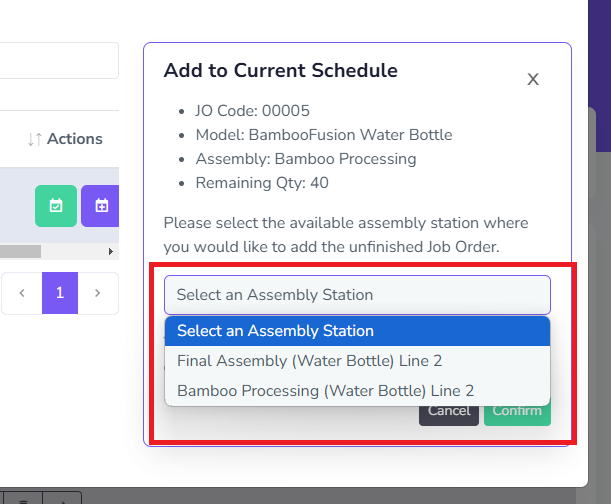Select page 1 in pagination
The width and height of the screenshot is (611, 504).
click(x=60, y=293)
